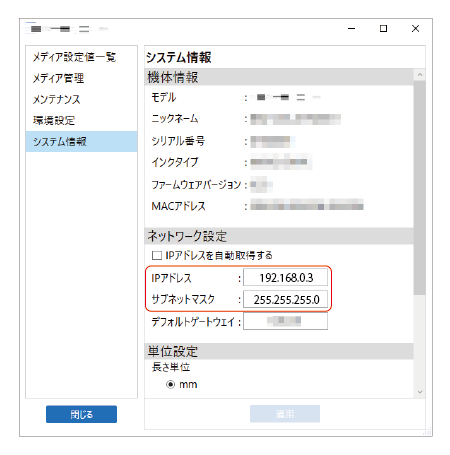Close the window with the X icon
The image size is (450, 455).
415,29
